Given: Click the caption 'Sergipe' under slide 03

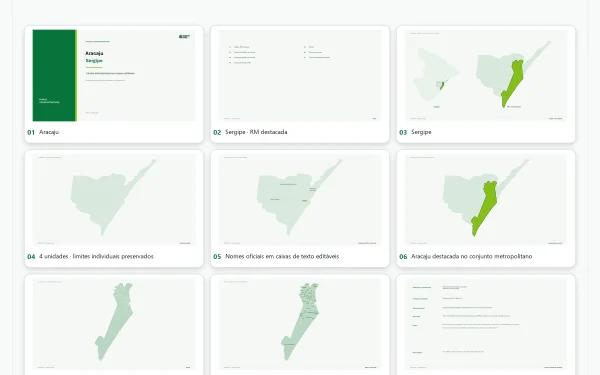Looking at the screenshot, I should pyautogui.click(x=421, y=132).
